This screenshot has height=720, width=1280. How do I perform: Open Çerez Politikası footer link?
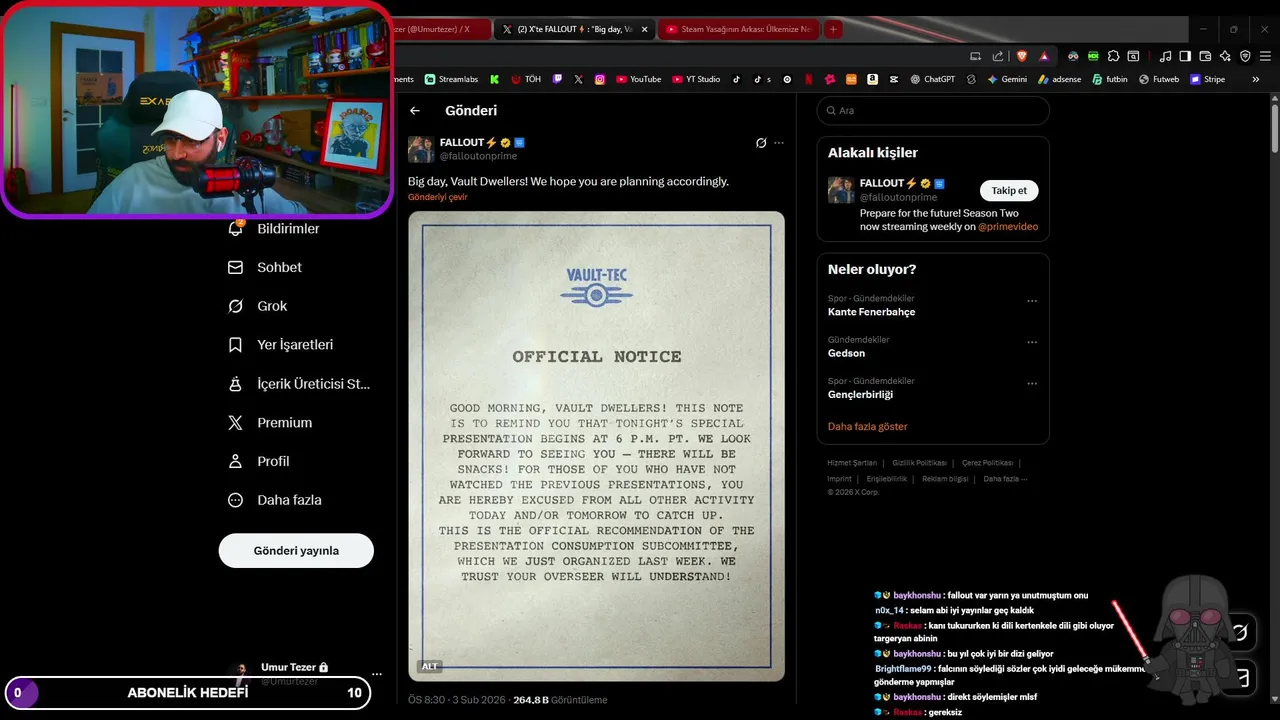point(987,463)
